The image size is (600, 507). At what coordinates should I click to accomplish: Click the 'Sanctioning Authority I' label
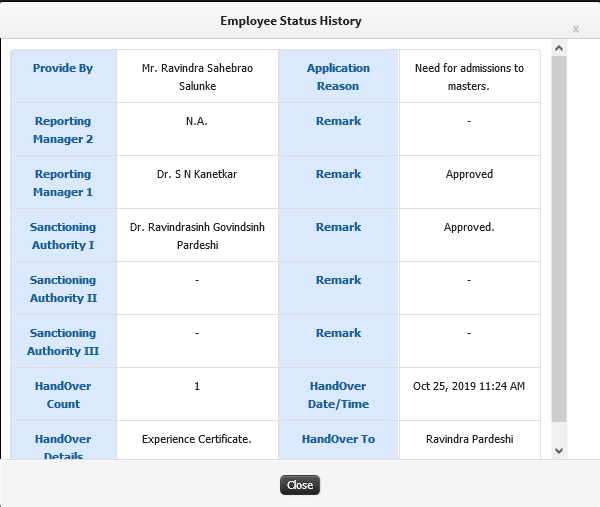(x=63, y=236)
